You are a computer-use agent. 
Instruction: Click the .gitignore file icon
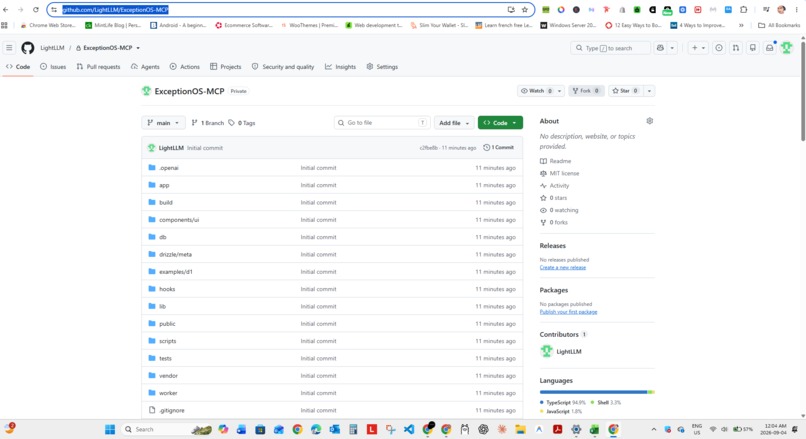pos(152,410)
